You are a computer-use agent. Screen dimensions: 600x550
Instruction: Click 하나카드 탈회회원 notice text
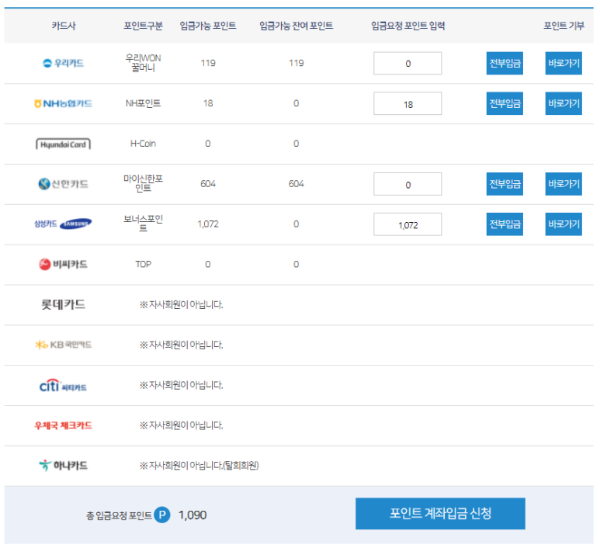(x=199, y=465)
